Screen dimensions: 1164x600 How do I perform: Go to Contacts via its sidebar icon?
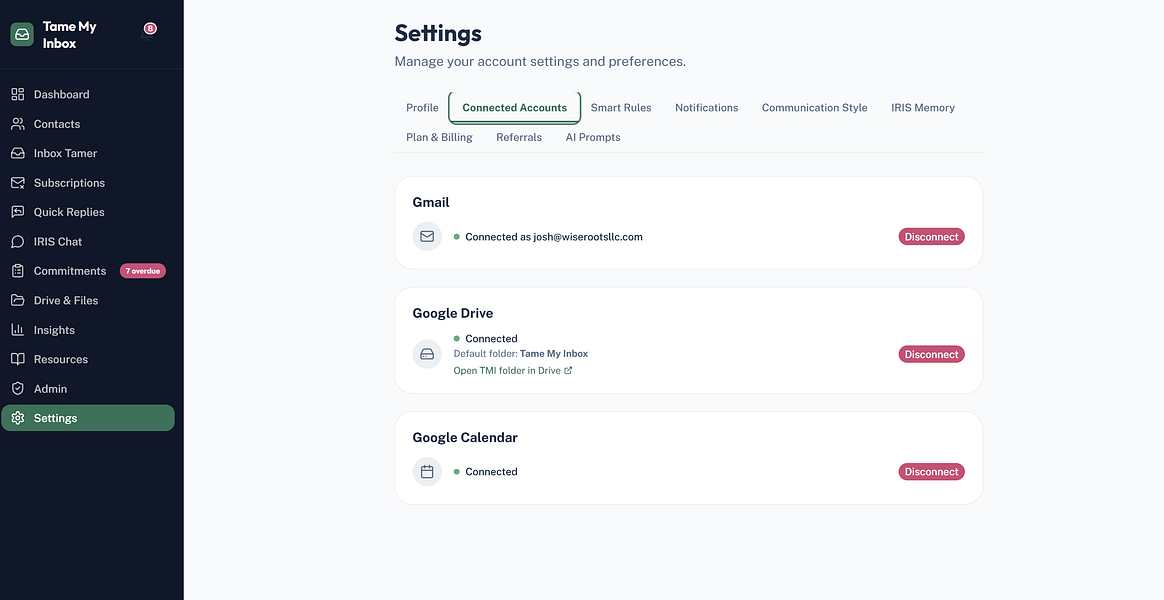point(18,124)
